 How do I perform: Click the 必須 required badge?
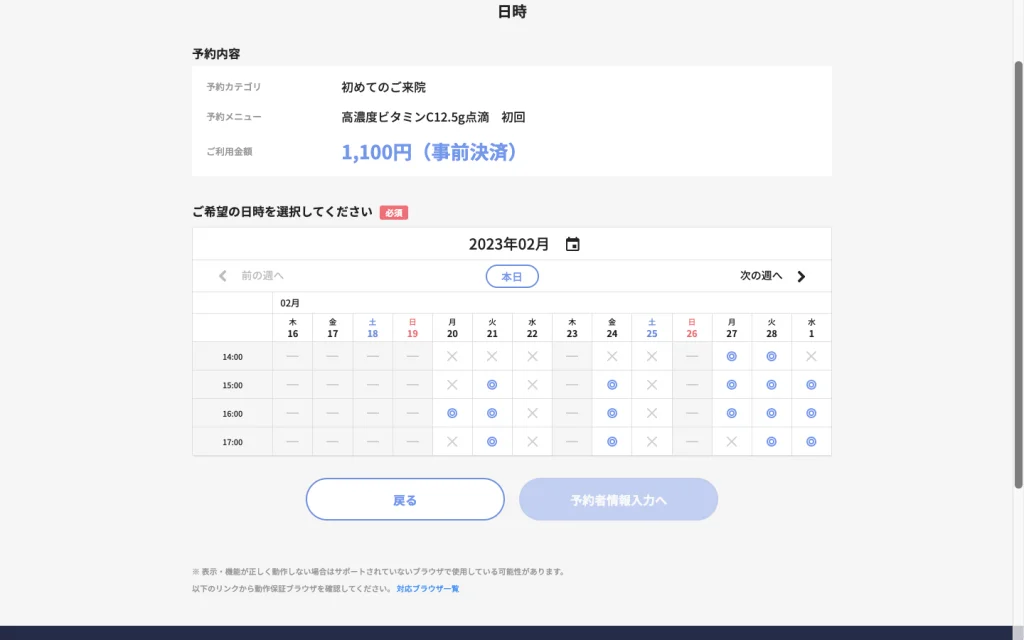(x=394, y=213)
